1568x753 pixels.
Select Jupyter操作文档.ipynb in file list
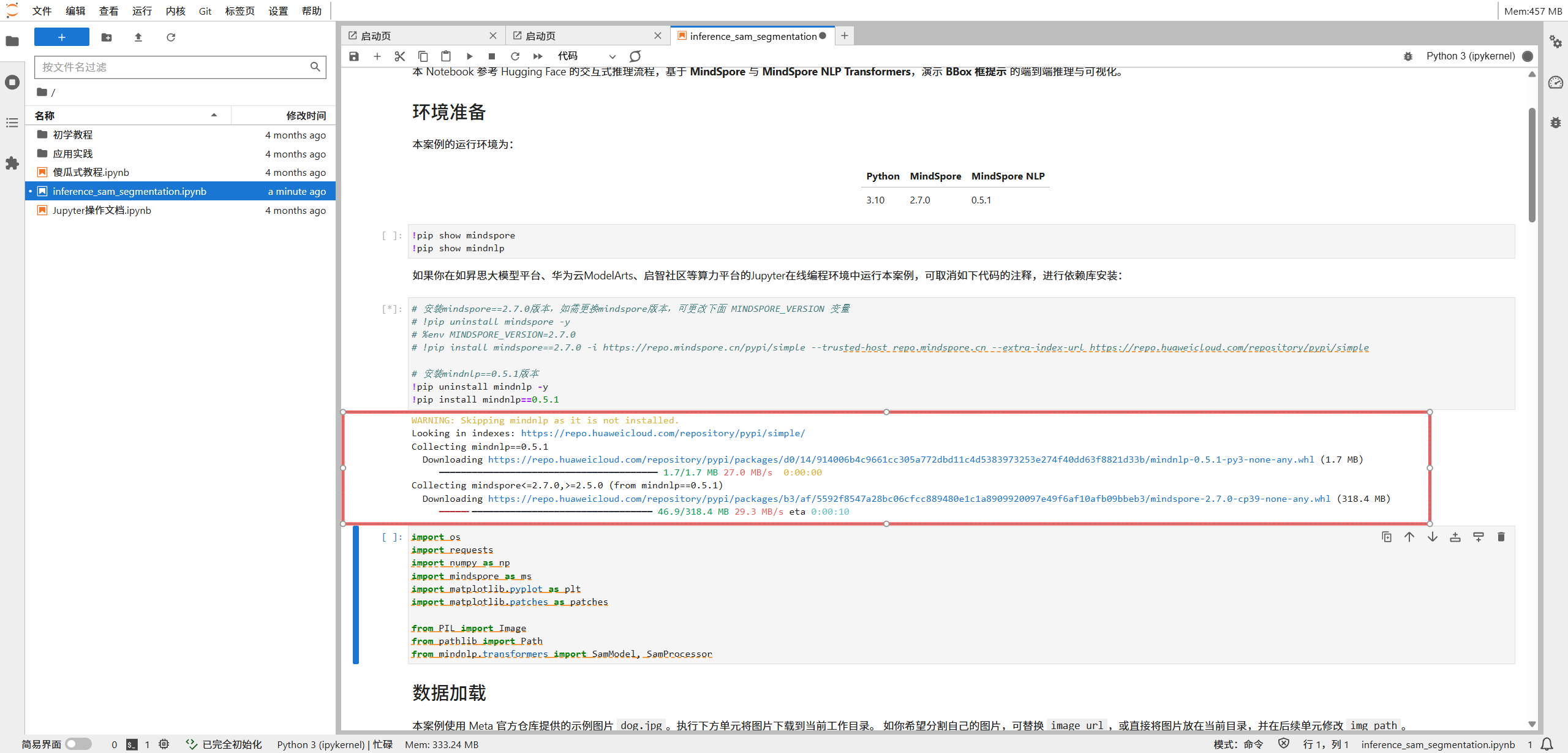click(180, 211)
